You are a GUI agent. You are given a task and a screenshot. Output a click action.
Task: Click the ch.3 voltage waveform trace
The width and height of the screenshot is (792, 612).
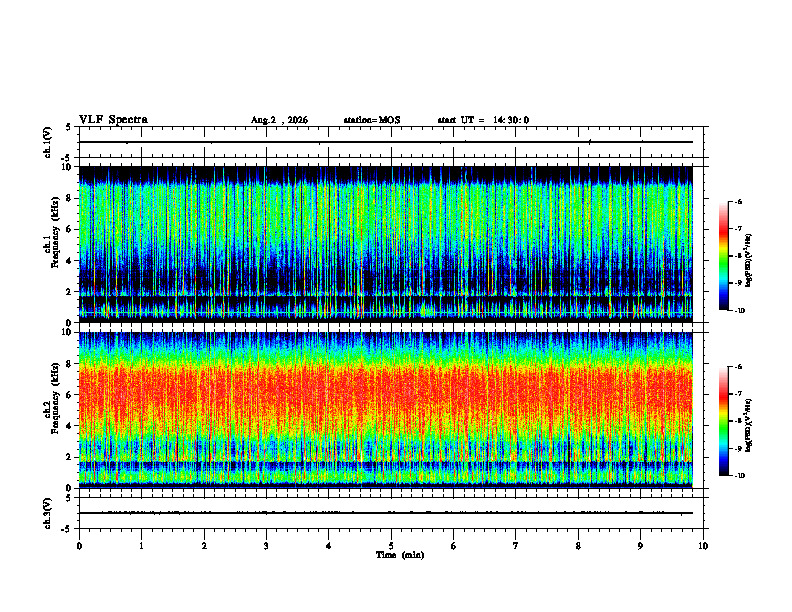386,513
